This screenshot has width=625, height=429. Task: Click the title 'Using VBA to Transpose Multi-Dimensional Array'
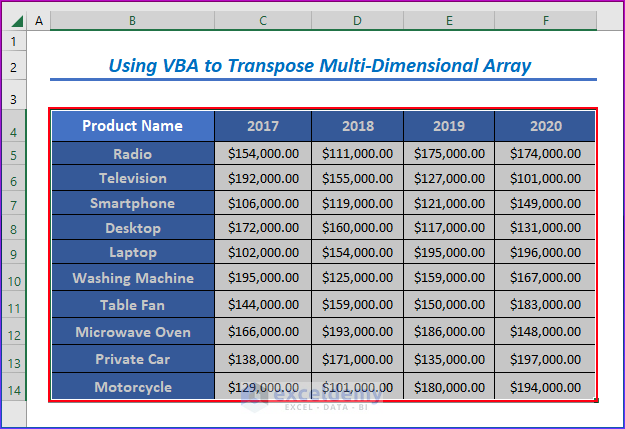[x=320, y=66]
